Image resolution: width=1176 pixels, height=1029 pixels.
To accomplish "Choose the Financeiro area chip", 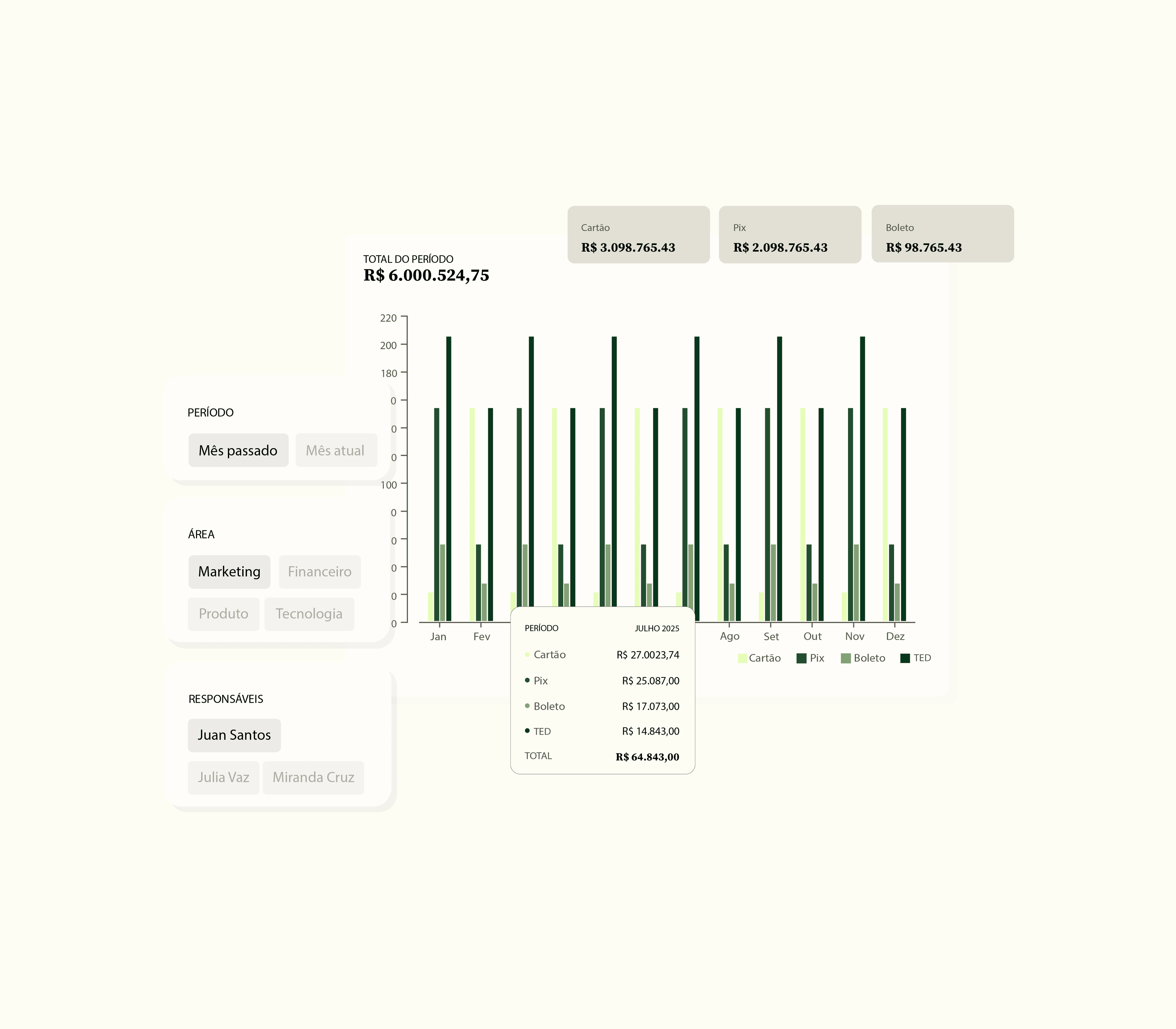I will pos(319,571).
